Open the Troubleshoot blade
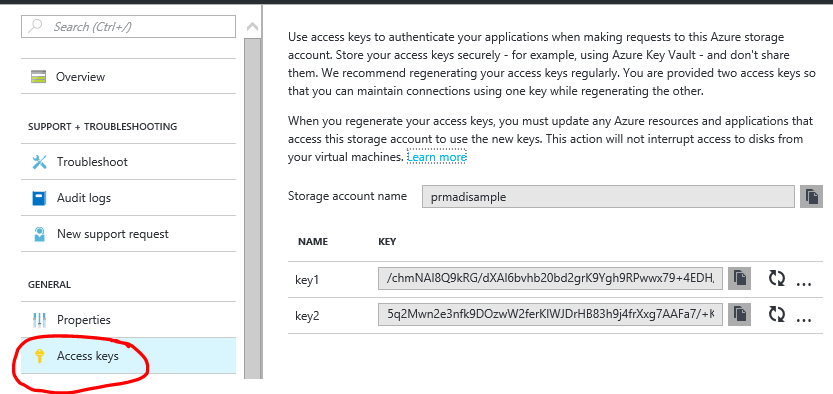This screenshot has width=833, height=394. click(129, 161)
